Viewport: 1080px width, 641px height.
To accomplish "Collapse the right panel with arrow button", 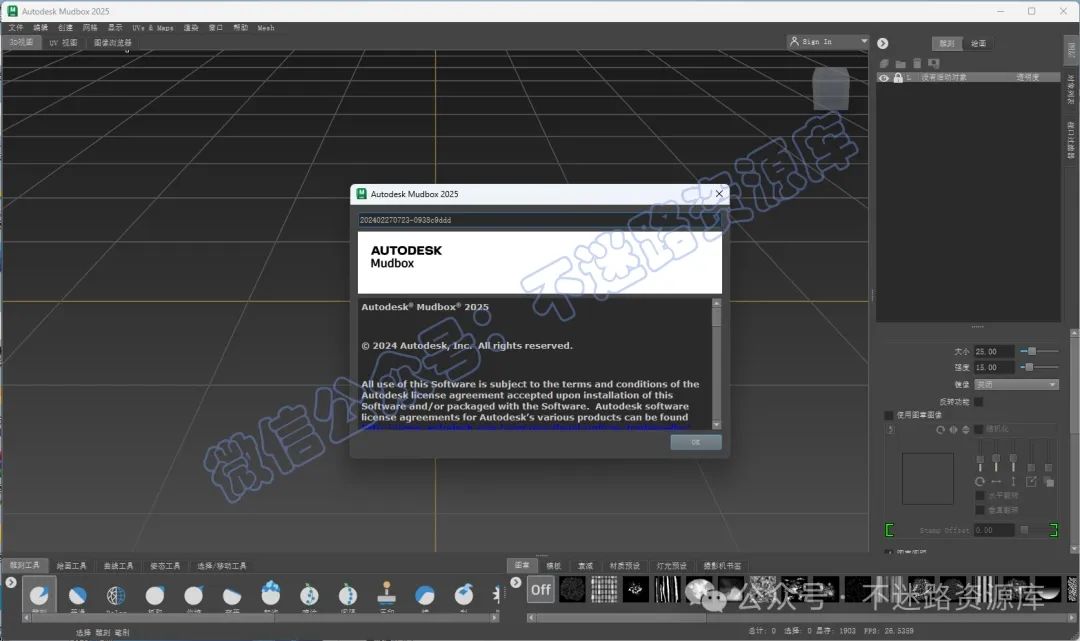I will click(x=882, y=43).
